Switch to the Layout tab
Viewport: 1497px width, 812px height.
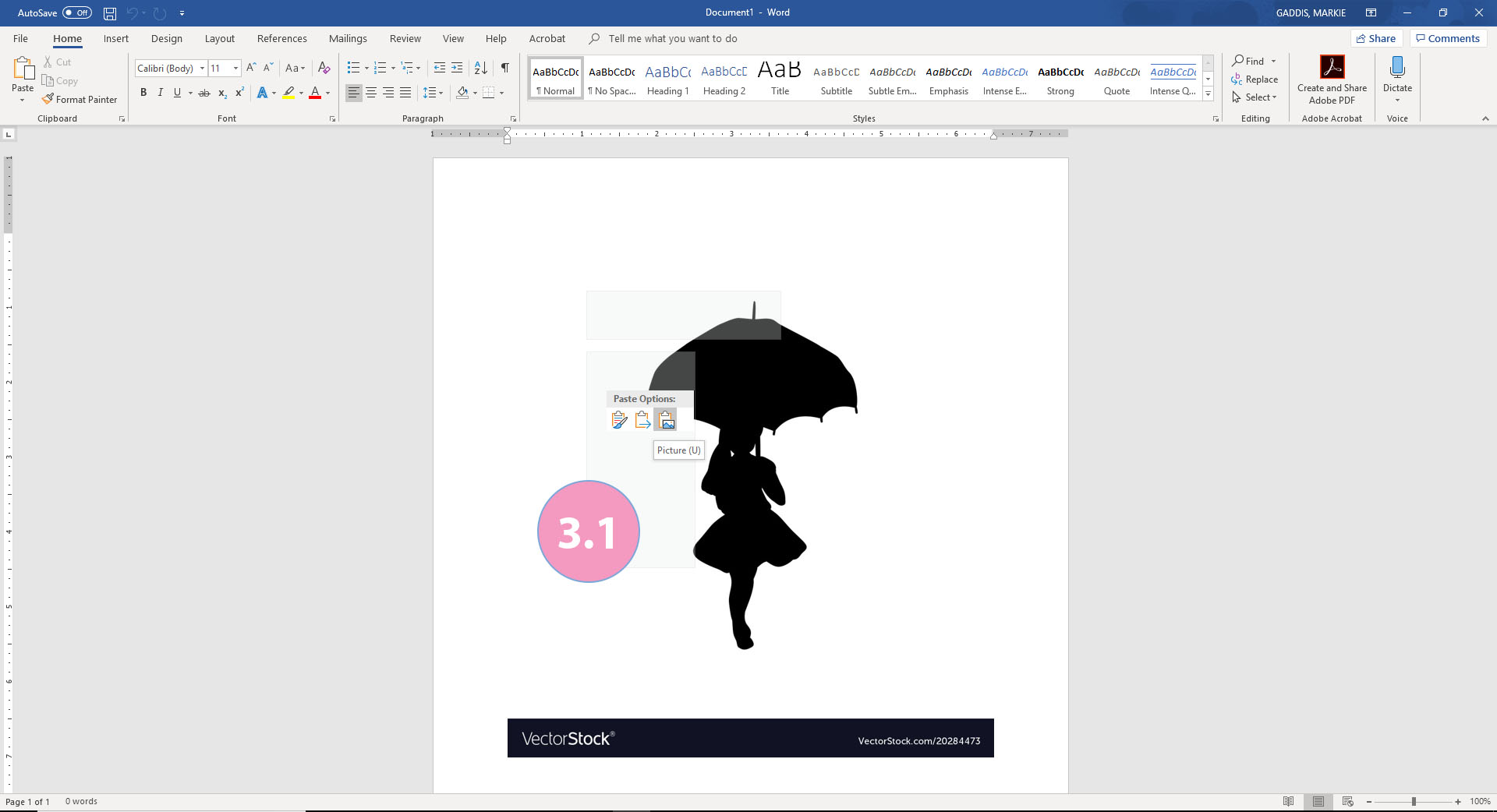[219, 38]
